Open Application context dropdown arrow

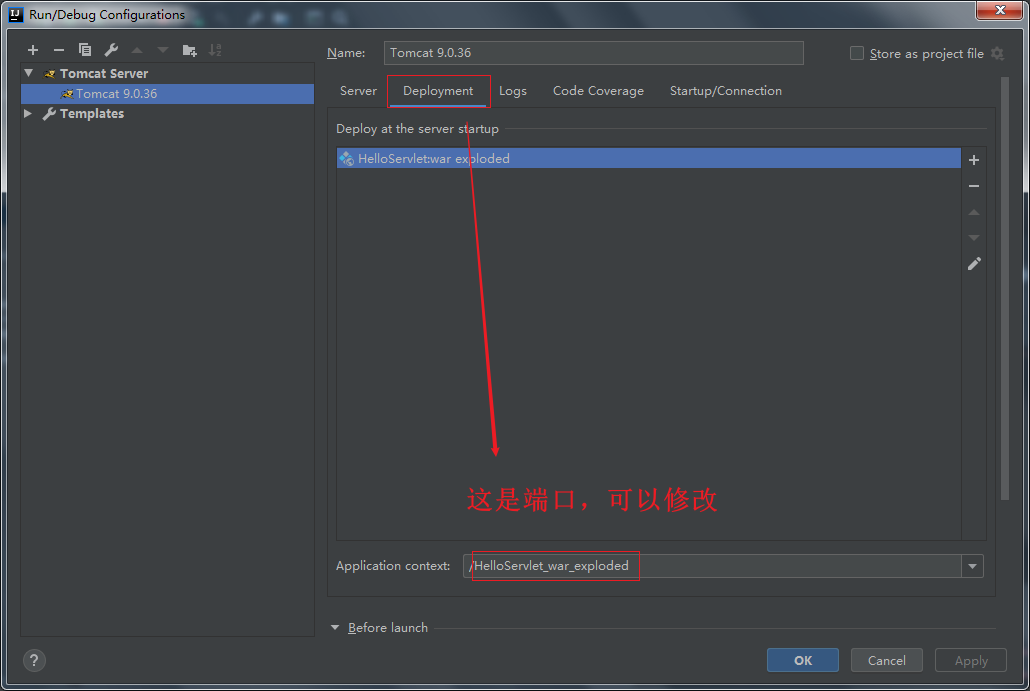[x=972, y=566]
